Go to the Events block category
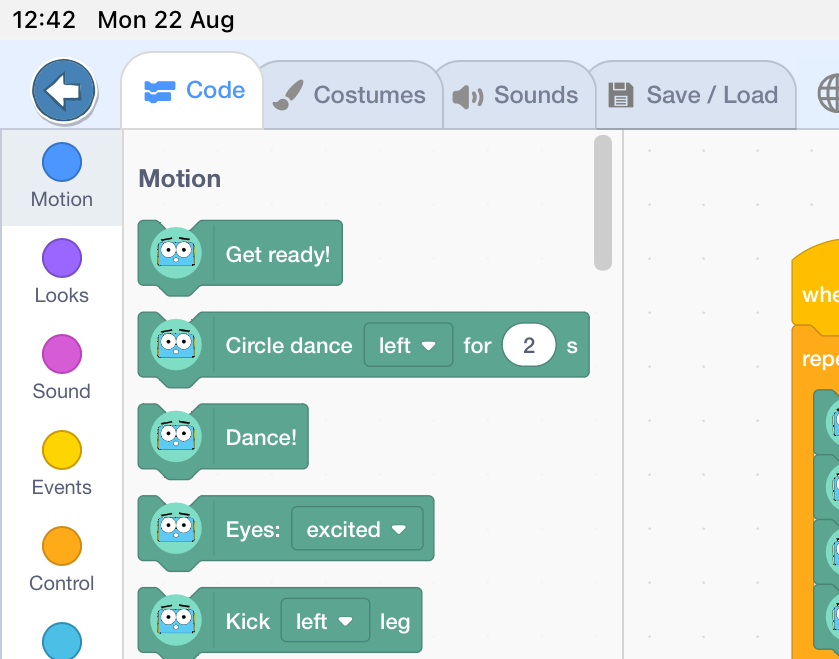This screenshot has height=659, width=839. click(62, 451)
